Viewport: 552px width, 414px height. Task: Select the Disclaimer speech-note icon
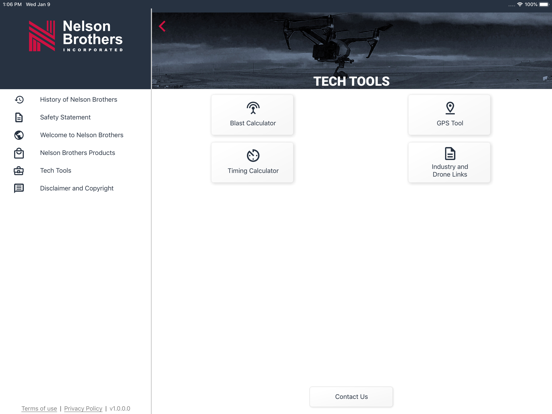click(19, 188)
